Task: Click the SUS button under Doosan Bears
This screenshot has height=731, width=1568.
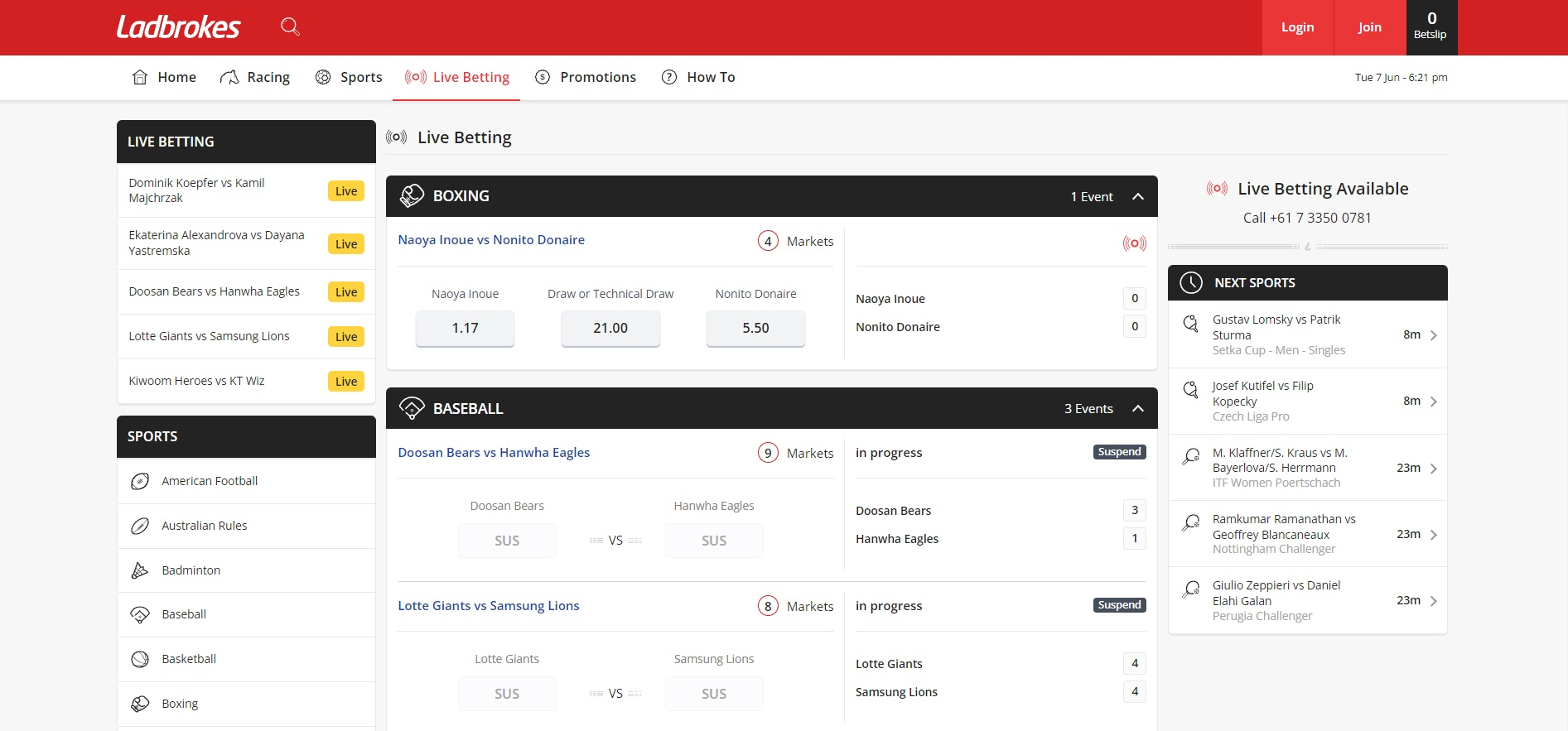Action: [x=507, y=541]
